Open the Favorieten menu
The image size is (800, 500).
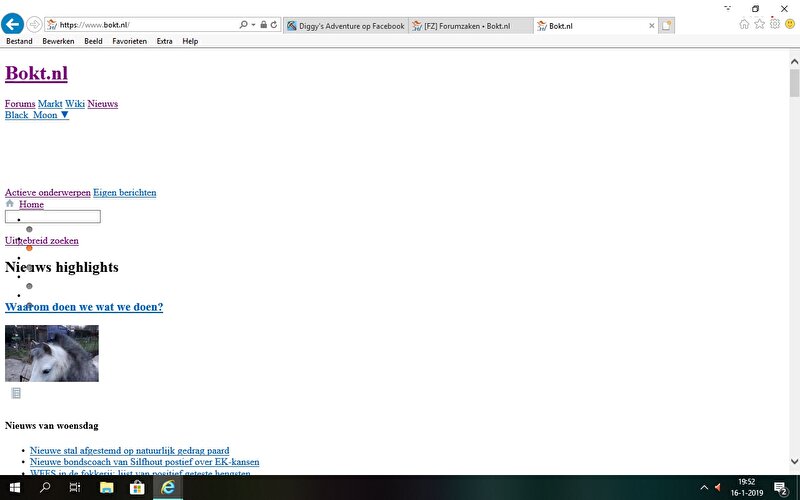pyautogui.click(x=130, y=41)
